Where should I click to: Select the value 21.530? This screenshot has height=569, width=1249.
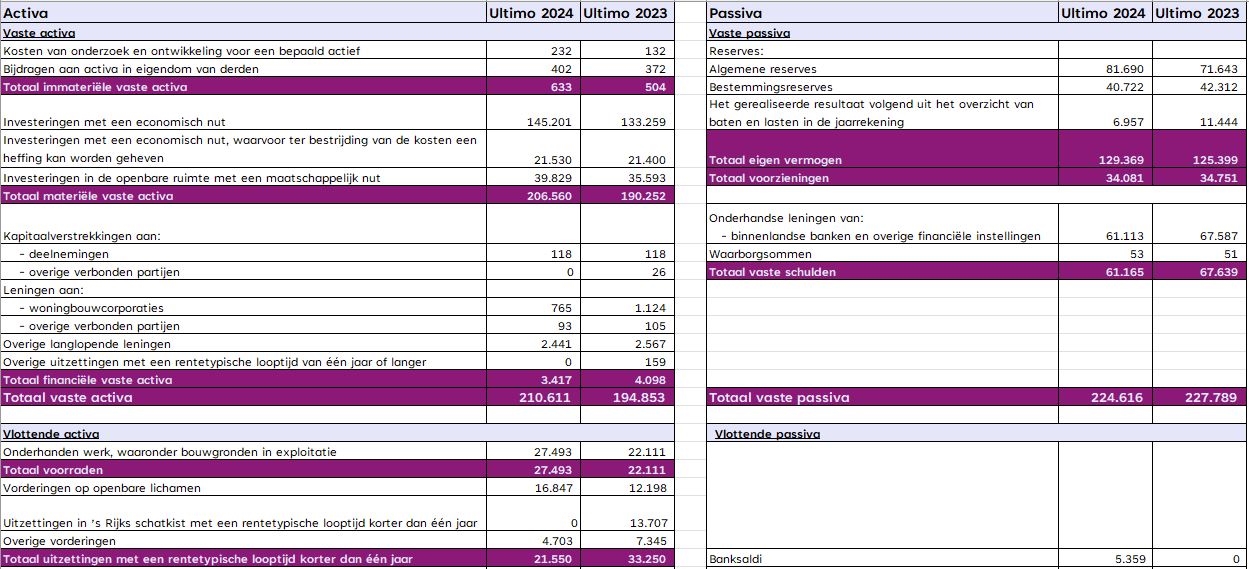(x=553, y=160)
